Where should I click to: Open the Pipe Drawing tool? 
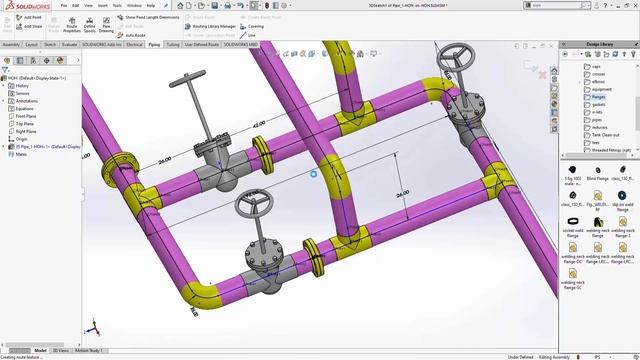106,24
